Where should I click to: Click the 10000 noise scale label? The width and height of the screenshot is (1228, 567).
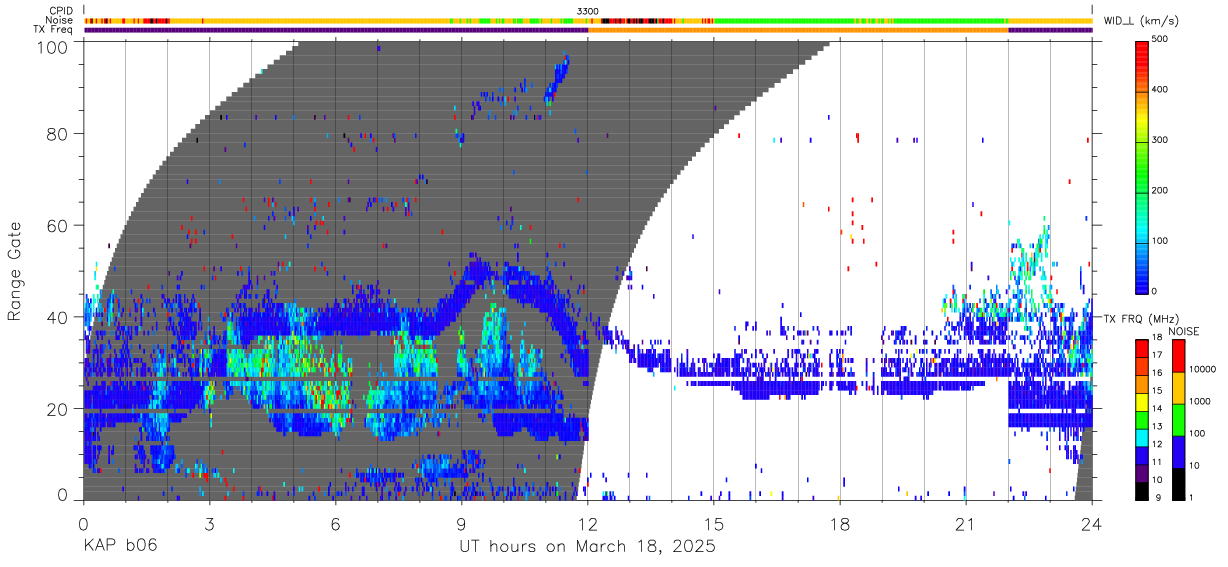coord(1202,369)
